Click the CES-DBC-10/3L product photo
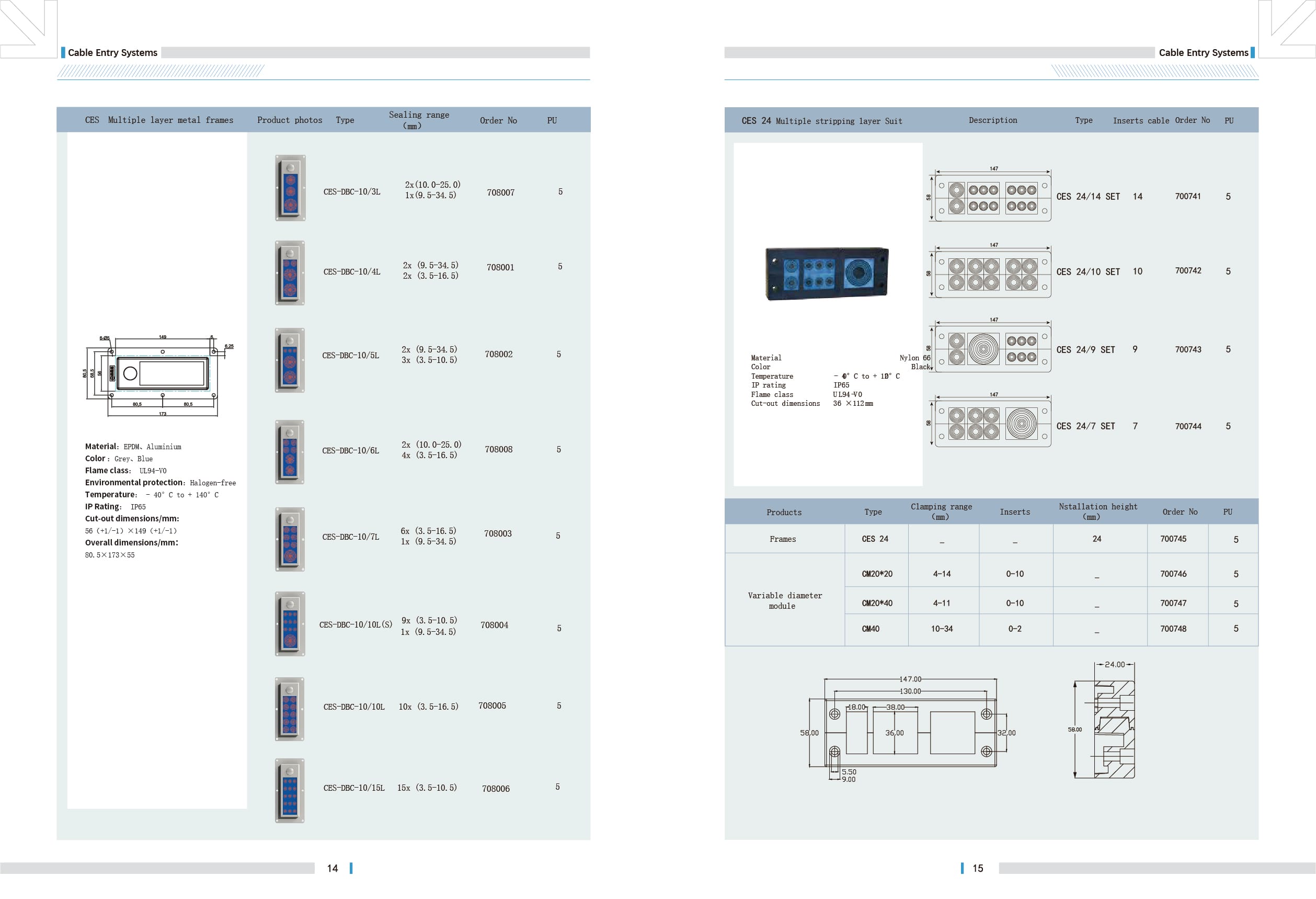Image resolution: width=1316 pixels, height=899 pixels. point(290,188)
